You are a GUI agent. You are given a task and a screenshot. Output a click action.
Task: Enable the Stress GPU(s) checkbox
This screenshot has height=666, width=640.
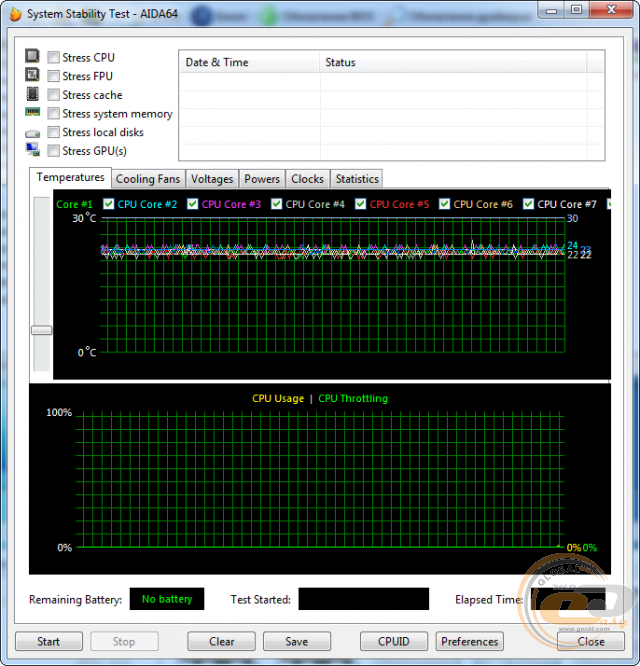(54, 151)
